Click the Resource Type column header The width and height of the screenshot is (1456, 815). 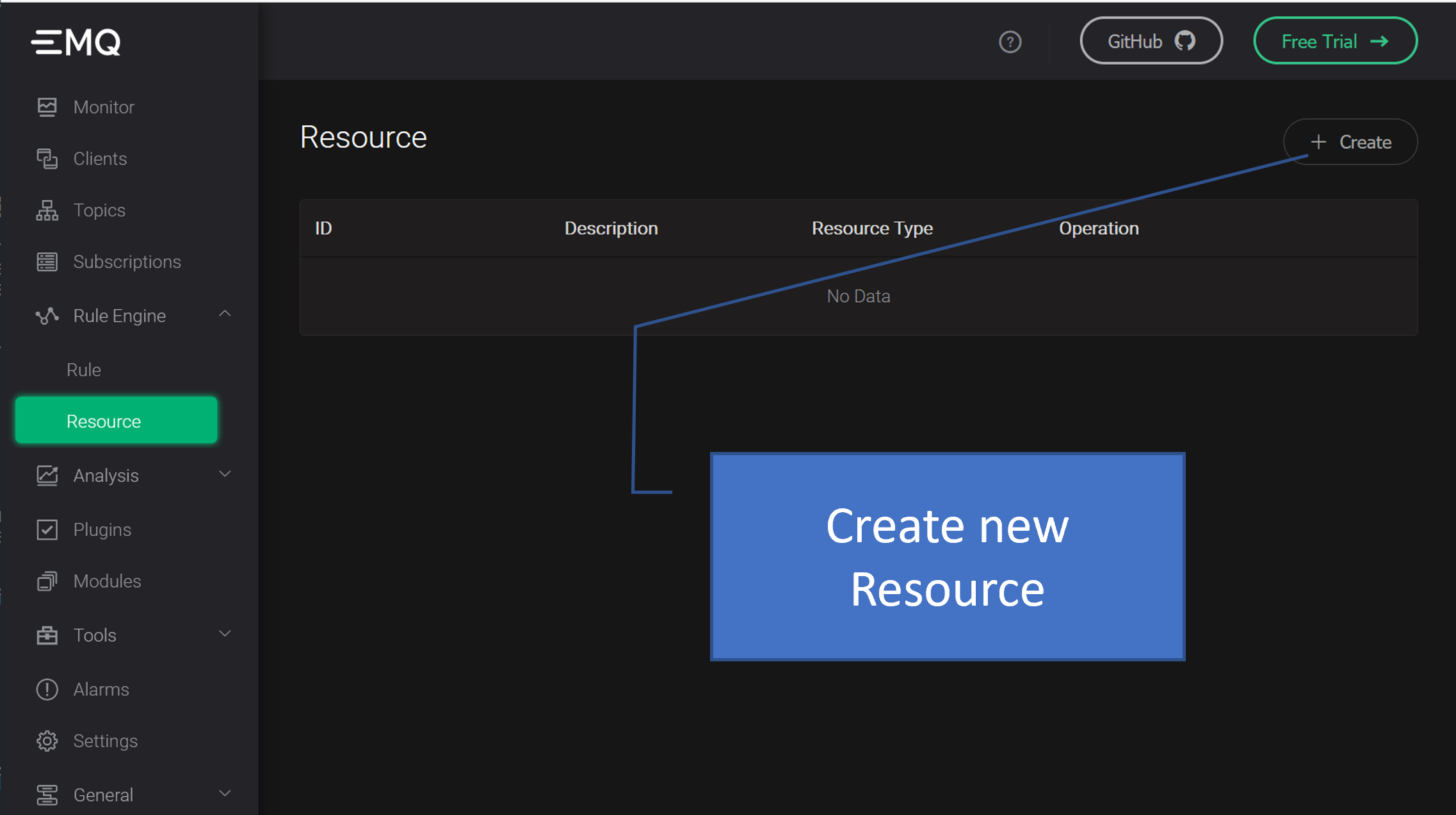[x=872, y=229]
